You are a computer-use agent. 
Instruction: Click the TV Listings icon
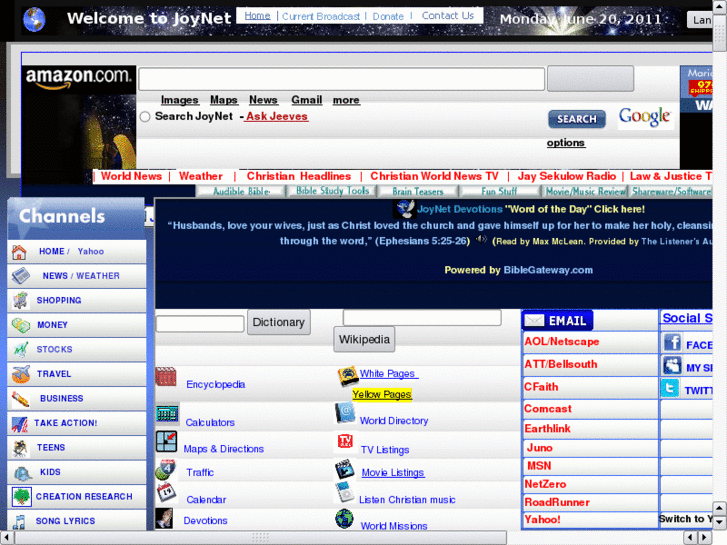(345, 441)
